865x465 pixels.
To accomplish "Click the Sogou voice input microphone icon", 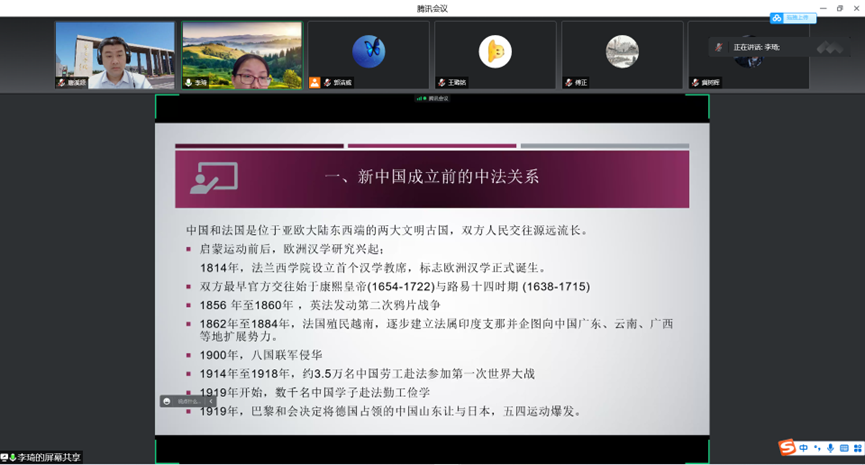I will point(829,448).
